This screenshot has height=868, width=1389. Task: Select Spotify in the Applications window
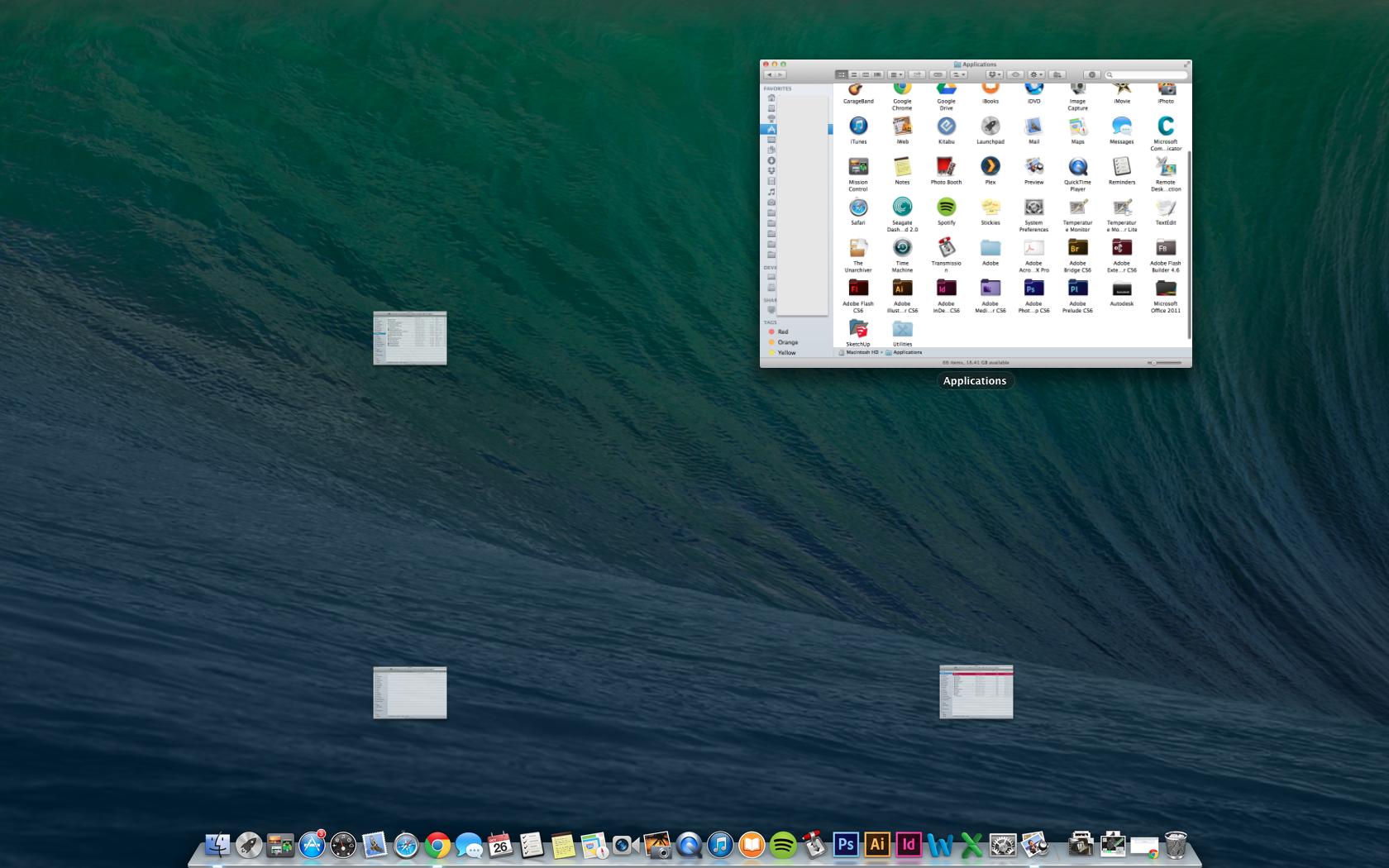pos(946,207)
